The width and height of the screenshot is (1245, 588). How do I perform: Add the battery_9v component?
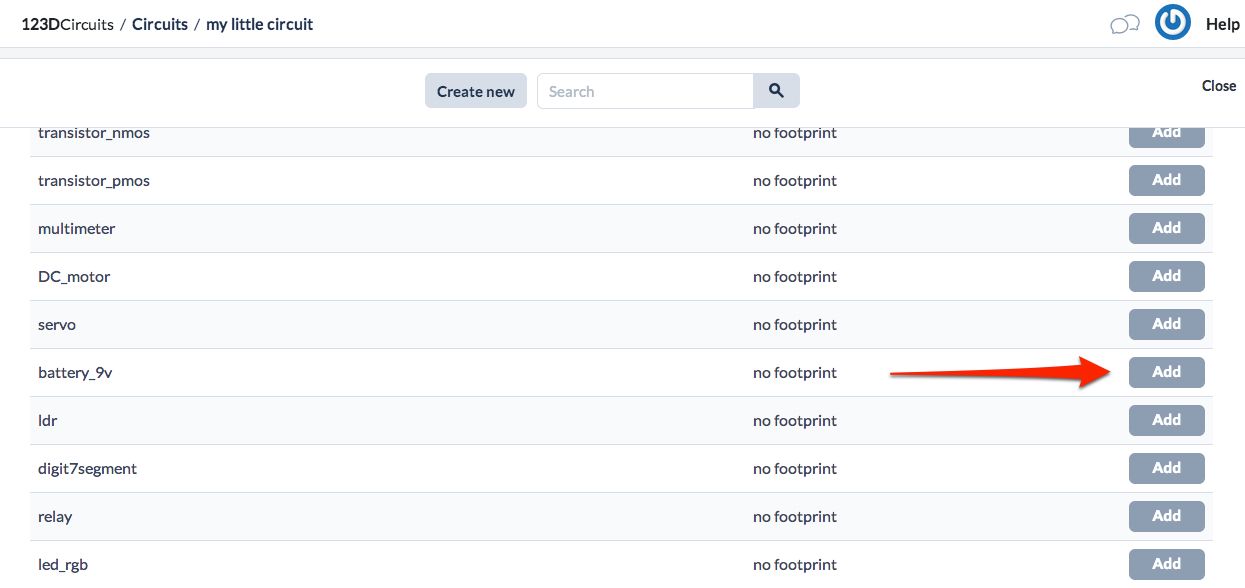(x=1166, y=372)
